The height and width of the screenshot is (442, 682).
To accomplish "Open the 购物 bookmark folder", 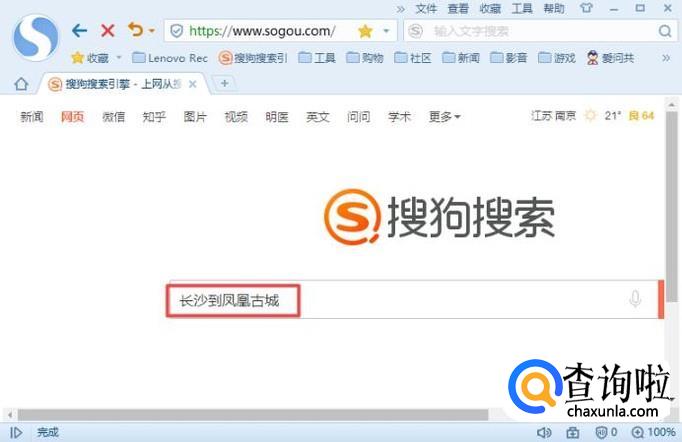I will (365, 58).
